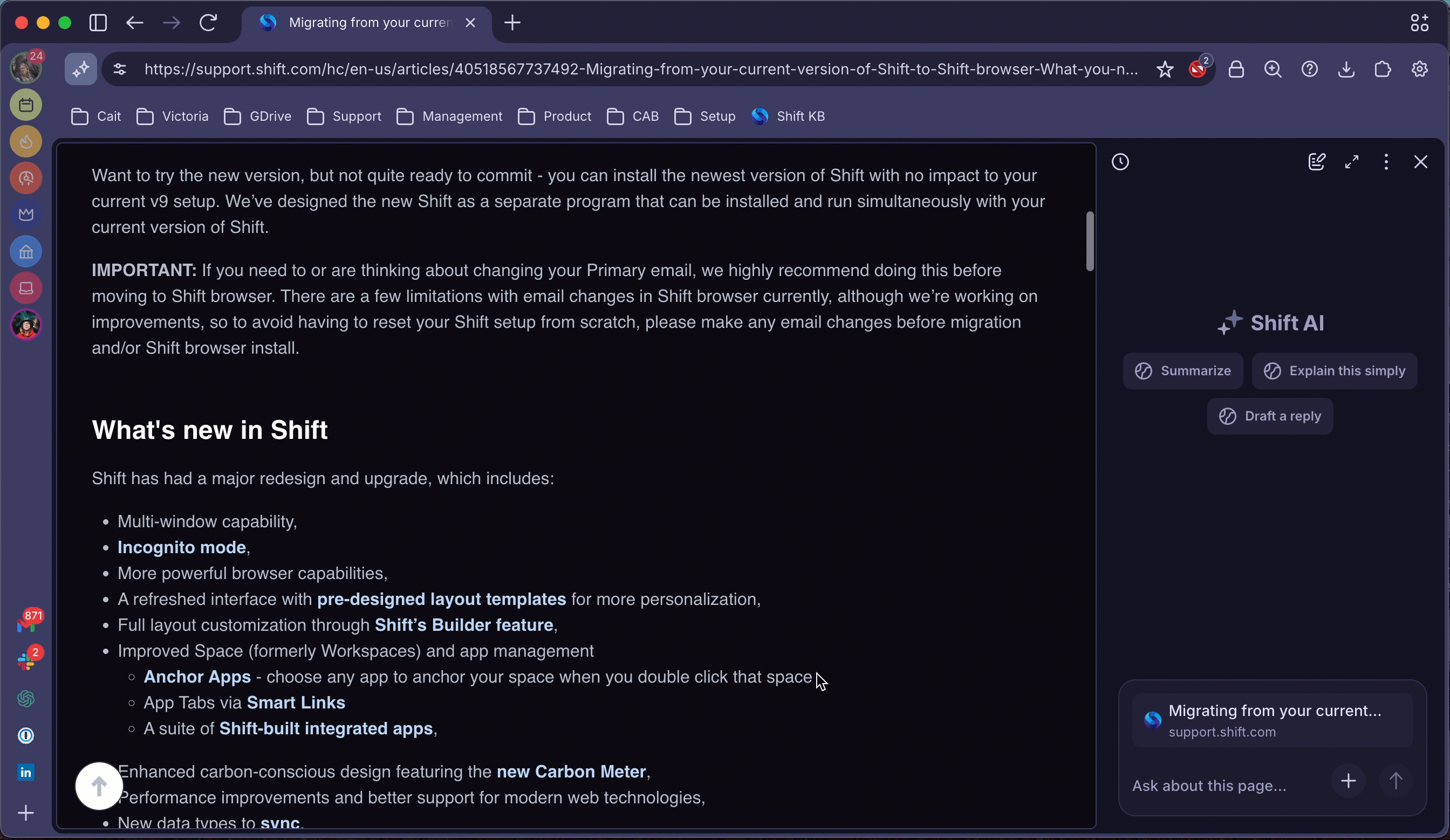Open the ad blocker extension icon

(1199, 68)
